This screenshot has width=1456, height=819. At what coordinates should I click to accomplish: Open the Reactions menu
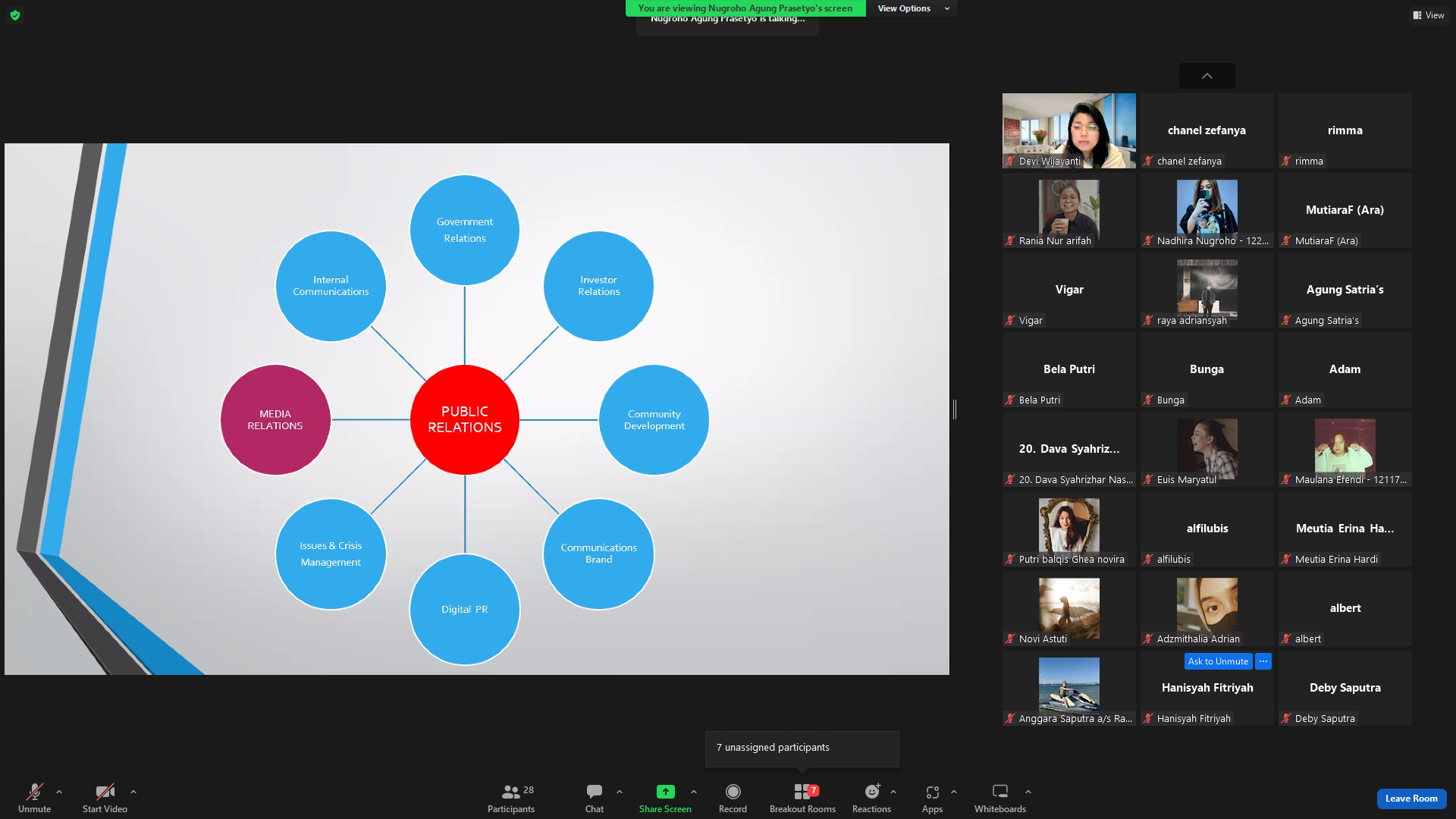871,798
